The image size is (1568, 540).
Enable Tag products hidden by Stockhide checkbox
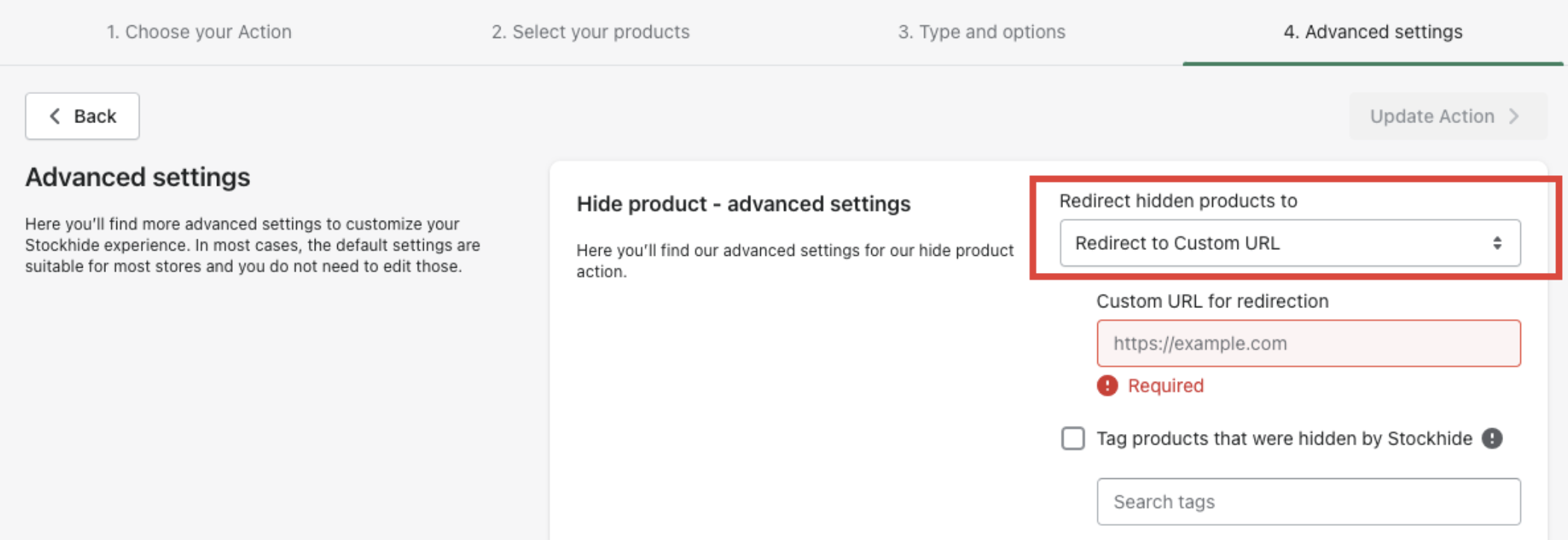click(1073, 439)
